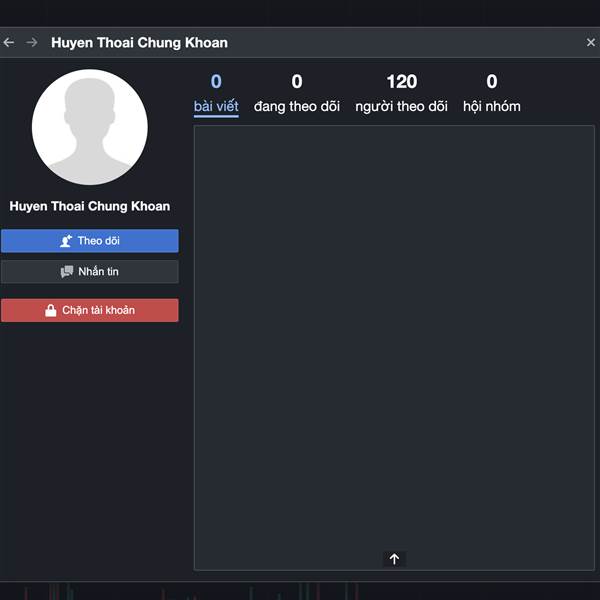Jump to top with the up-arrow button
The width and height of the screenshot is (600, 600).
point(395,559)
